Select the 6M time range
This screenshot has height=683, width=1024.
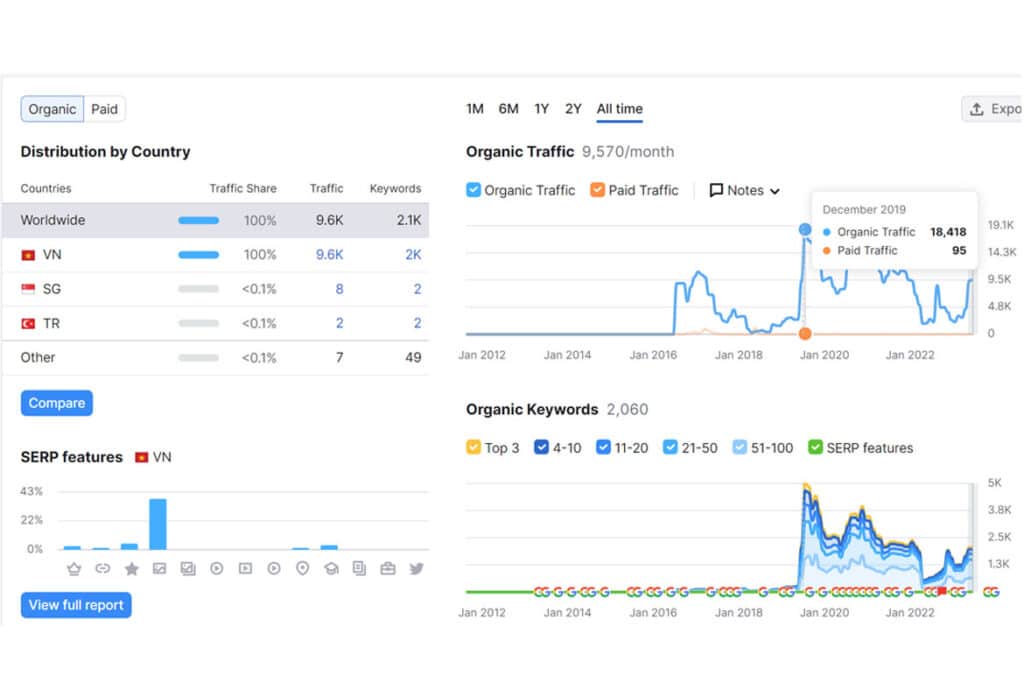509,109
